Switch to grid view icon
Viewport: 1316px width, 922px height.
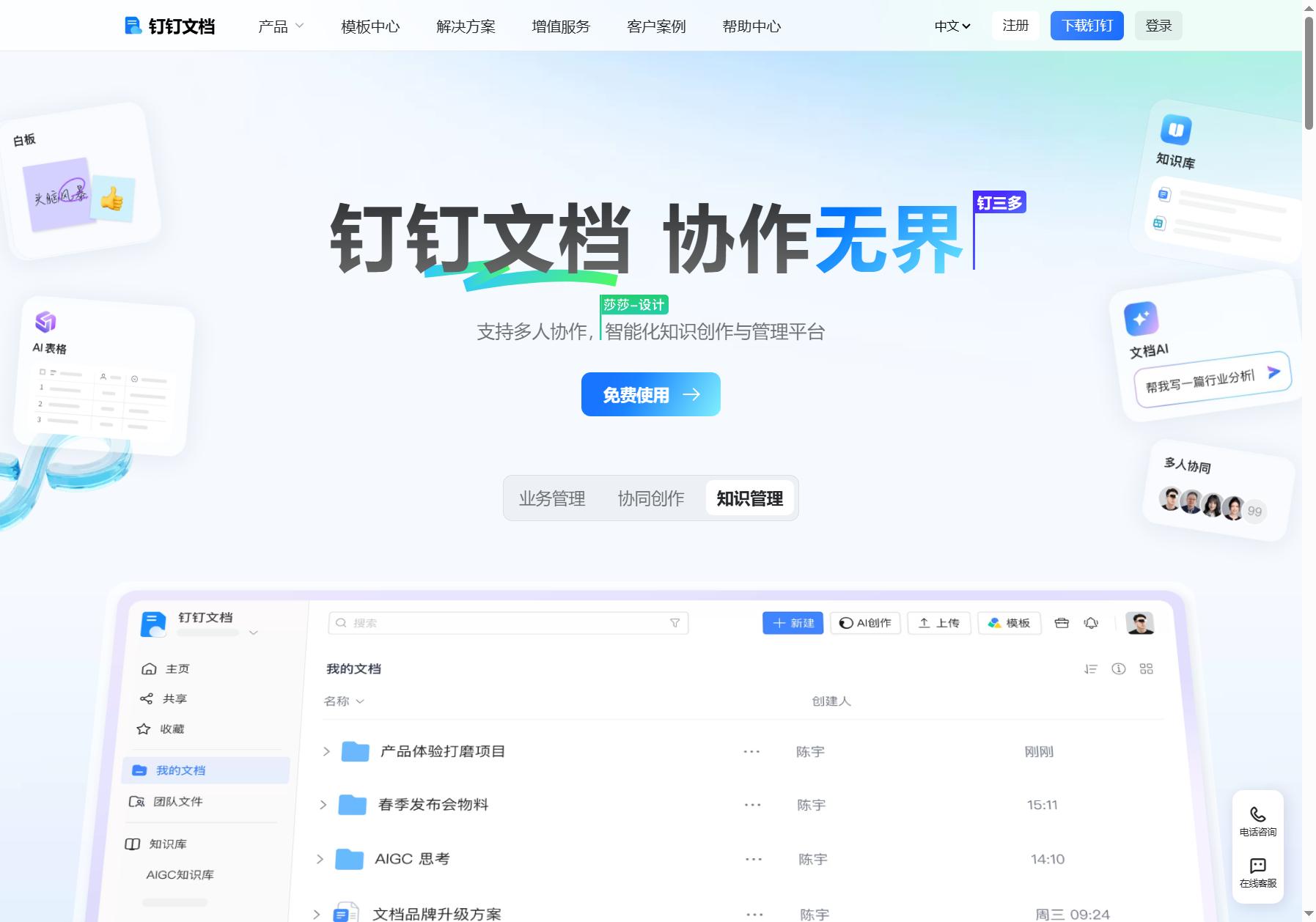coord(1147,668)
